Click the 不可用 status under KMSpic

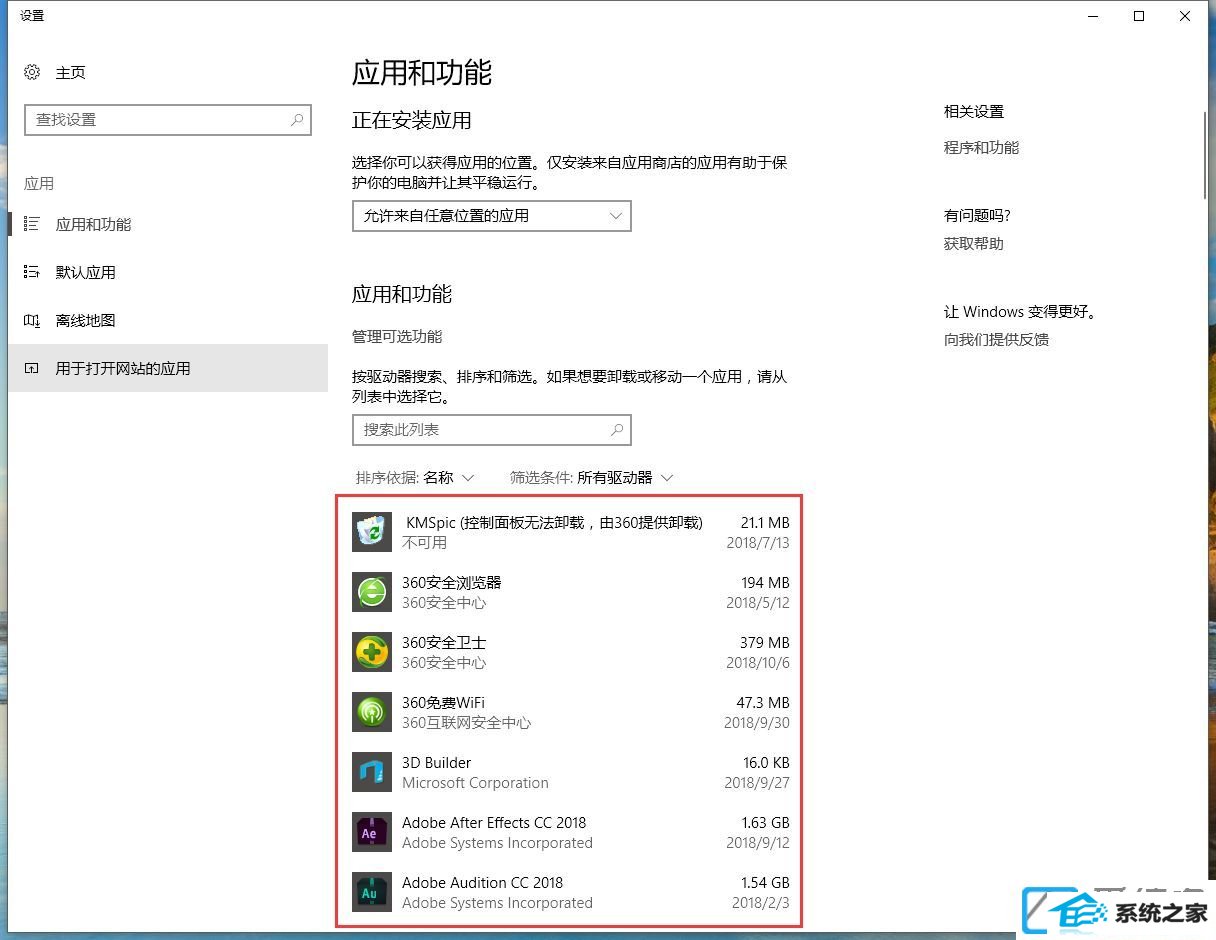(x=424, y=543)
